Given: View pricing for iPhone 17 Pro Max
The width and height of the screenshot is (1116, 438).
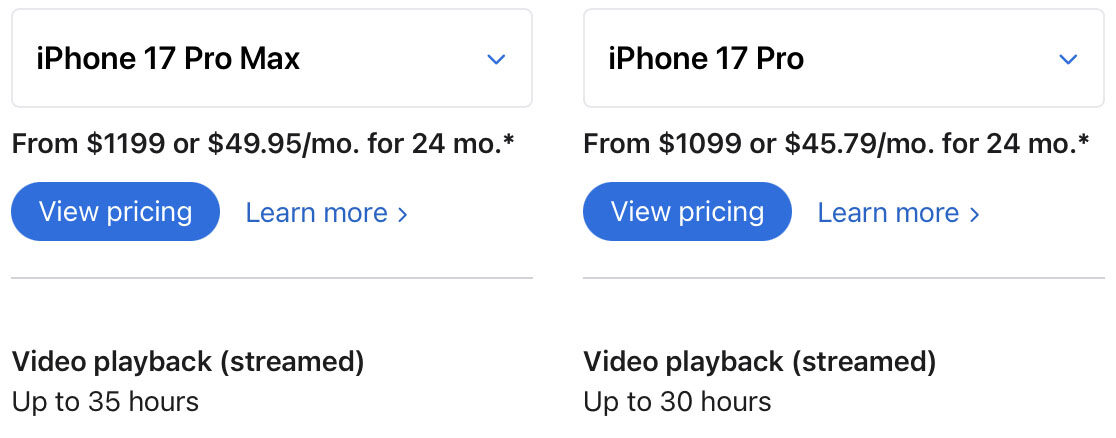Looking at the screenshot, I should [115, 212].
